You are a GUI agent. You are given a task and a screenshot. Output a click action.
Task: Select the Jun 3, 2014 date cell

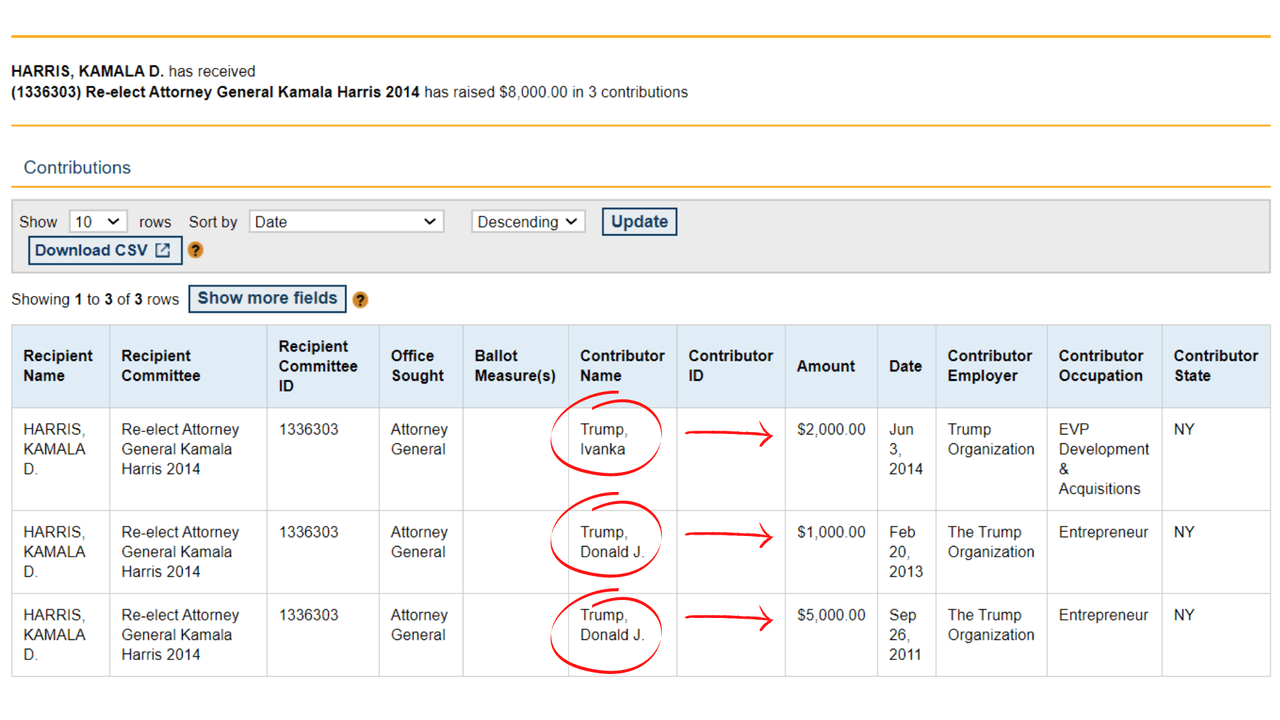(x=905, y=449)
